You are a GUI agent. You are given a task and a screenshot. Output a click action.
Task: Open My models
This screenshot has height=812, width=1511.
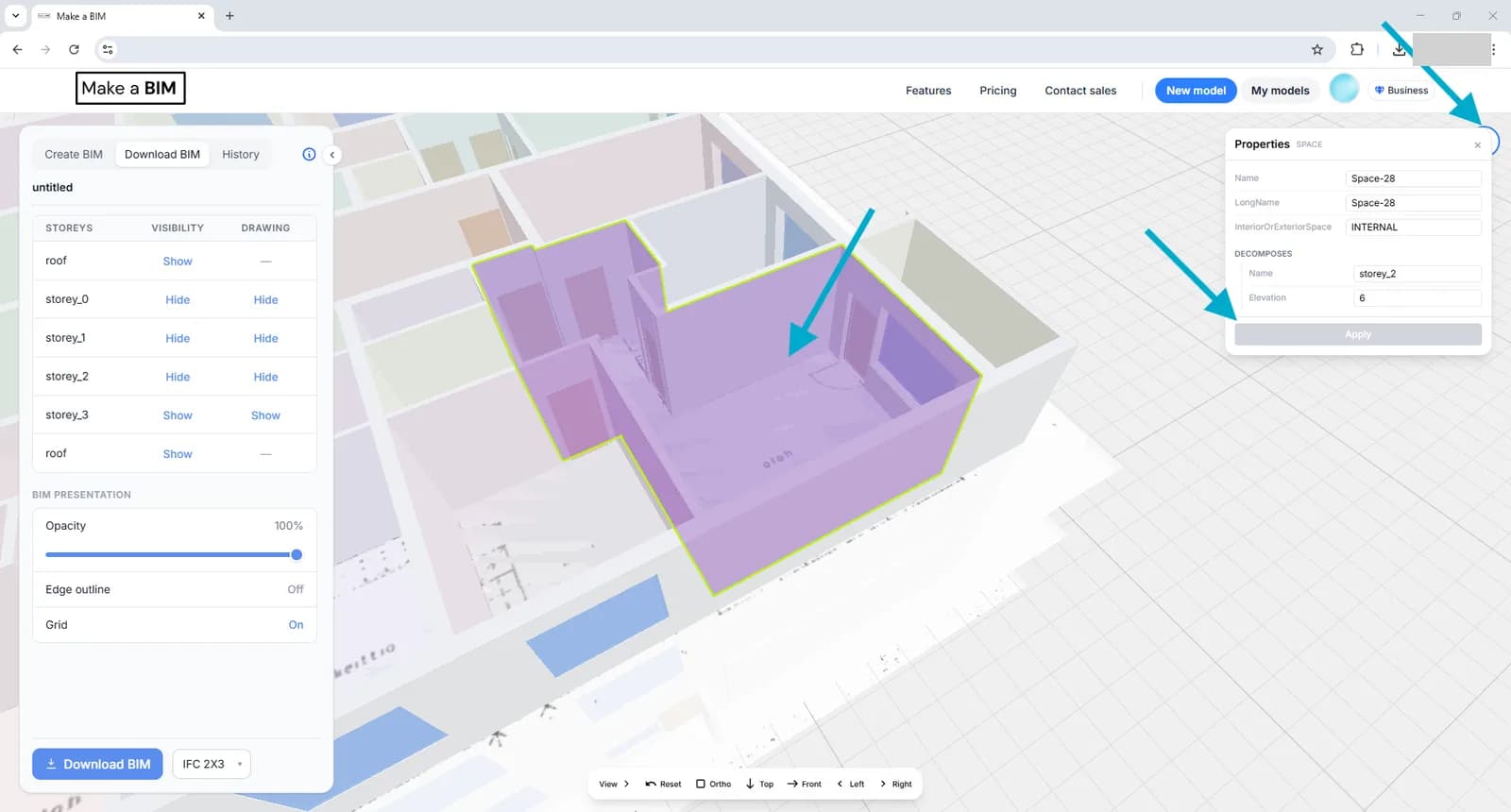point(1281,91)
